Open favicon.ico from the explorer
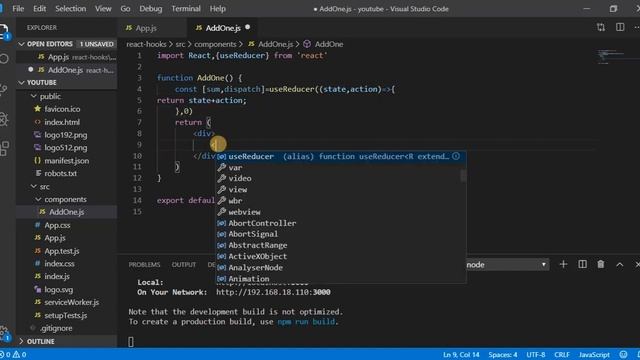Screen dimensions: 640x360 pos(62,109)
